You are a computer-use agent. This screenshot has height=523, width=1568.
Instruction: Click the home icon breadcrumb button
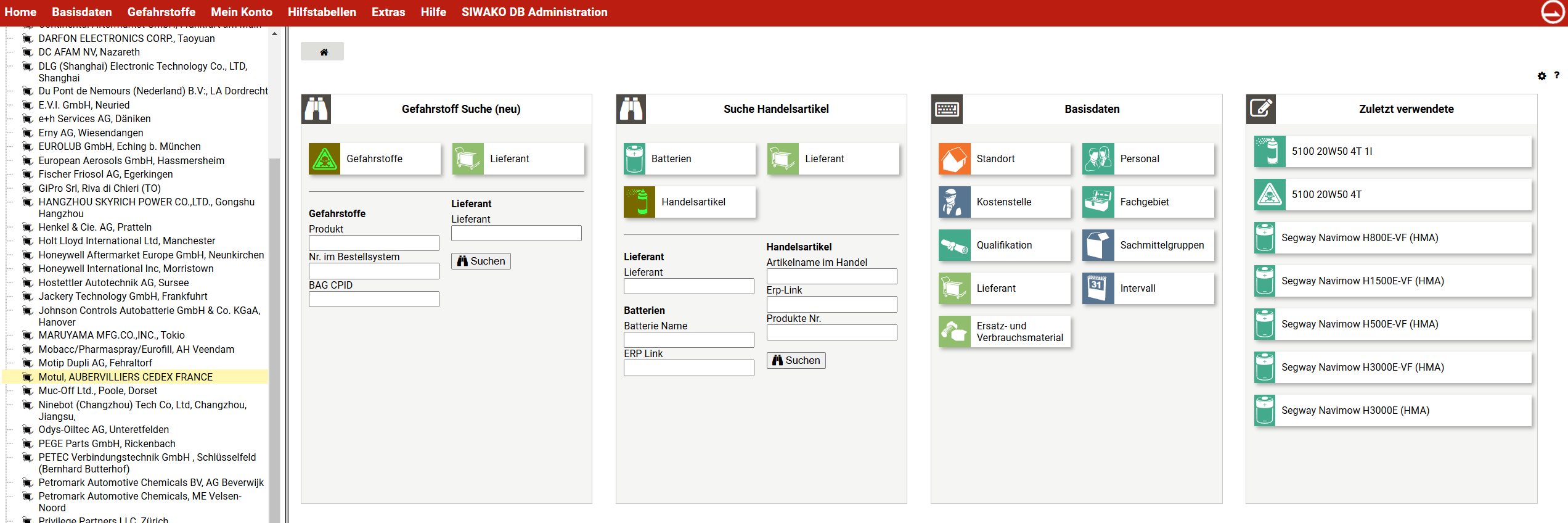(322, 52)
